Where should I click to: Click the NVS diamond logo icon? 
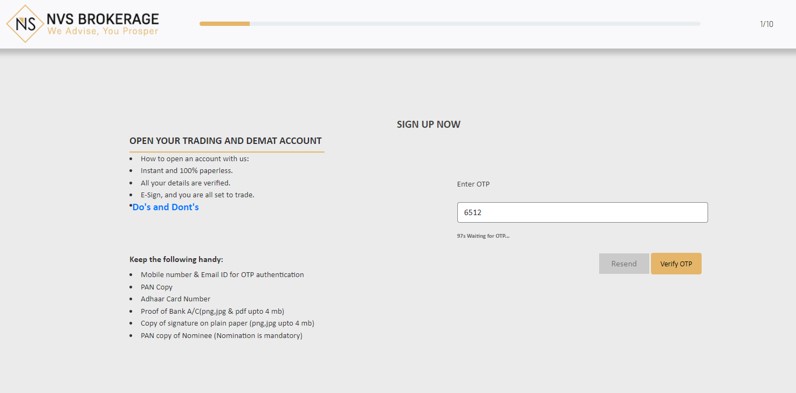(x=25, y=24)
